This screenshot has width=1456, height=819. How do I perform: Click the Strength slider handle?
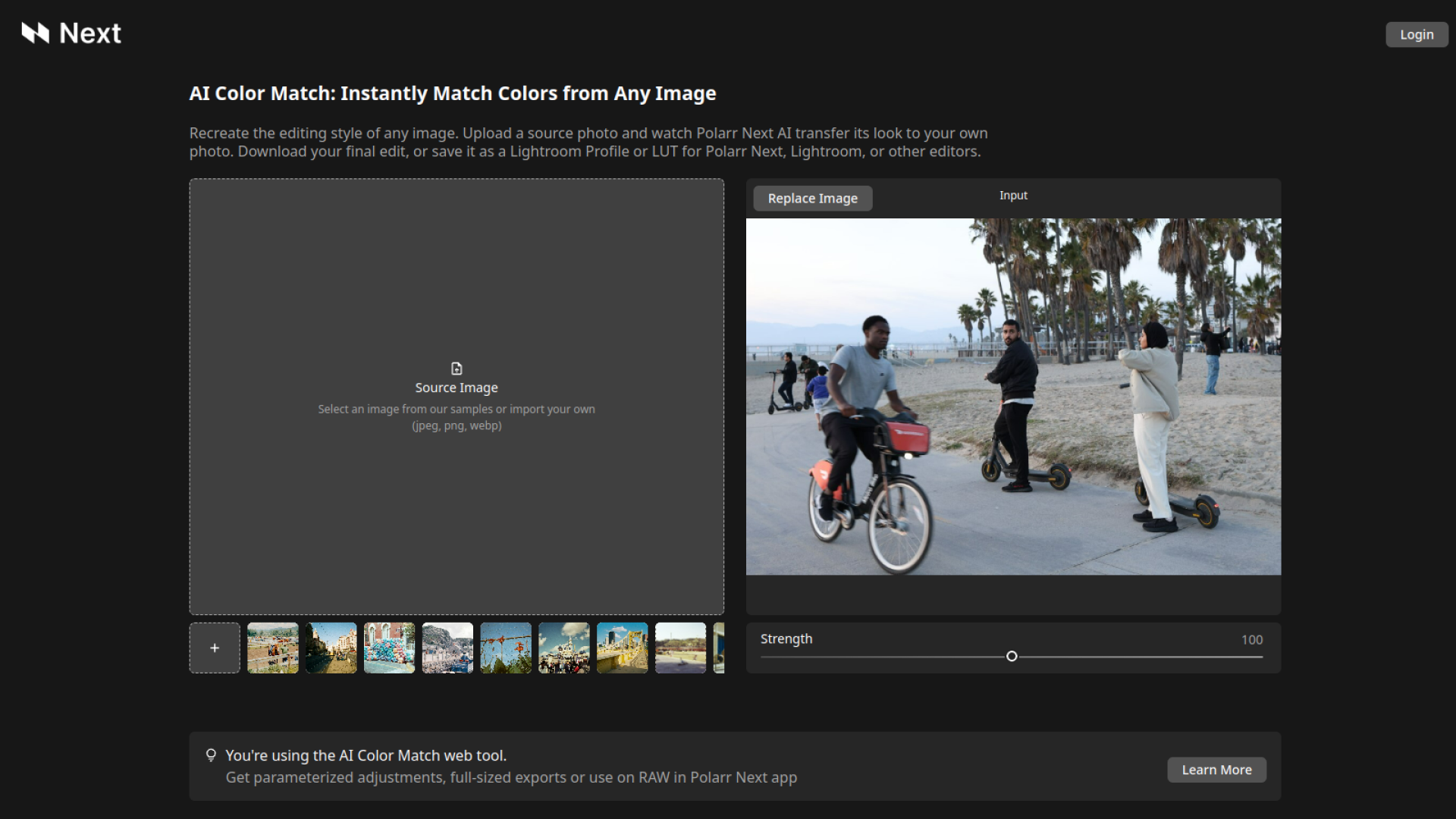point(1012,657)
